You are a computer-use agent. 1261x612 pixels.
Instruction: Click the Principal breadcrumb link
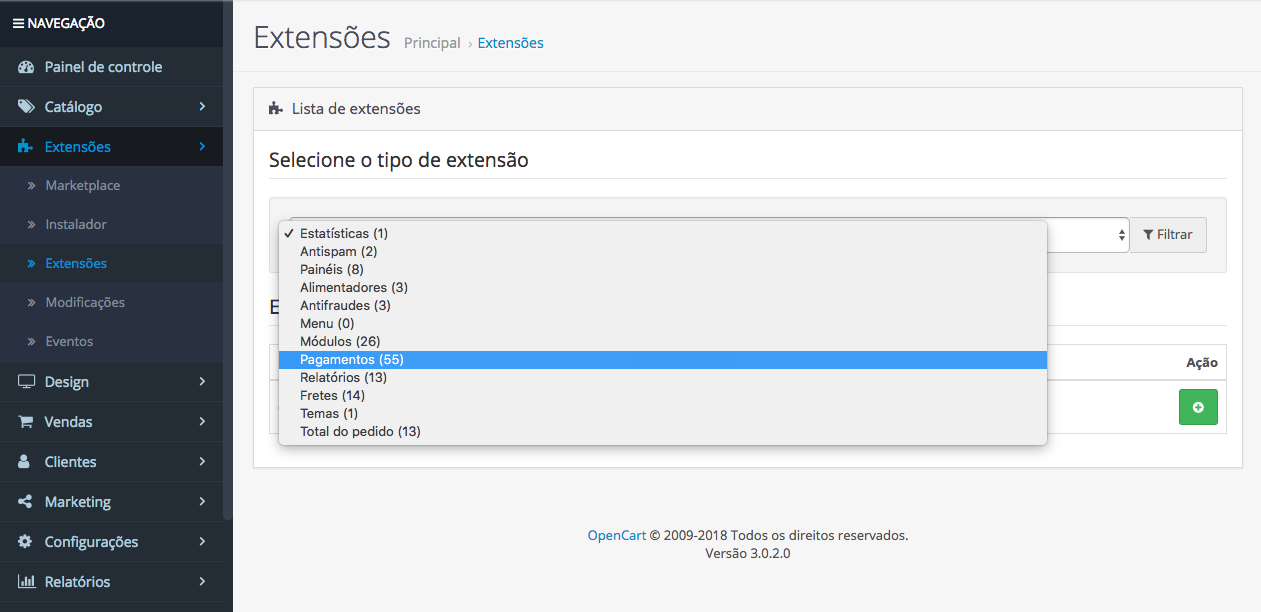click(432, 43)
